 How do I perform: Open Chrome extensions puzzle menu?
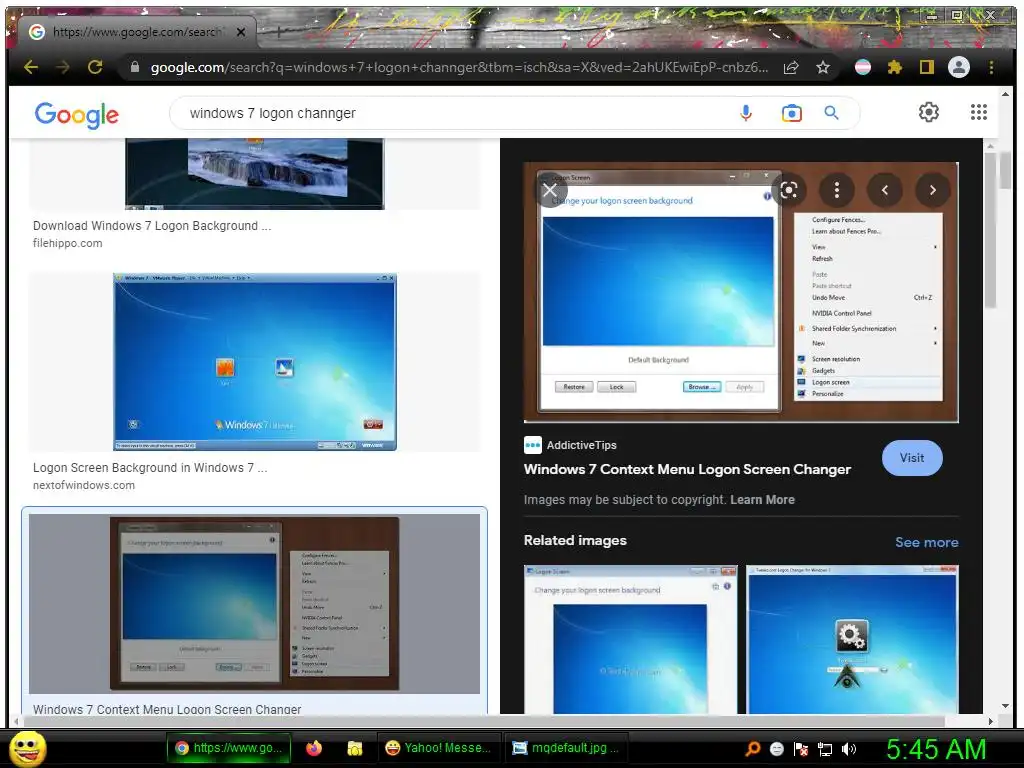895,67
